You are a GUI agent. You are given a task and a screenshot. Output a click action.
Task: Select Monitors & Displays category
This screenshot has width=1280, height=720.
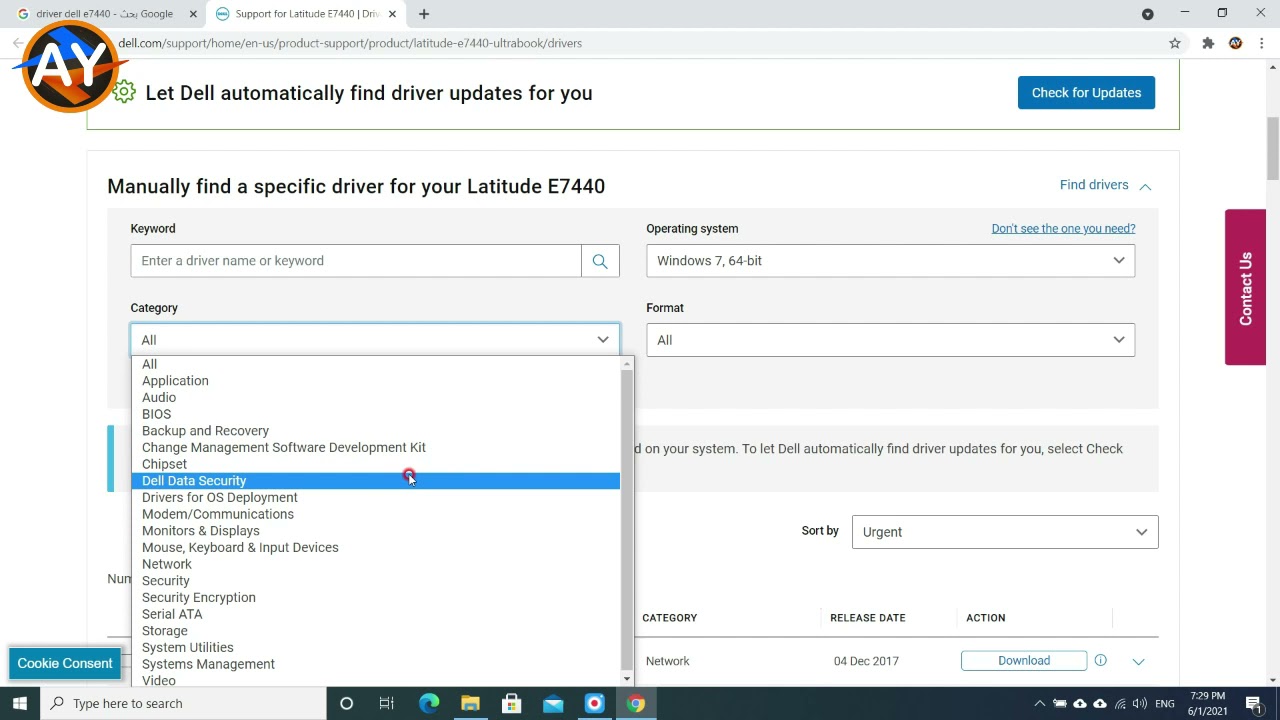[376, 531]
